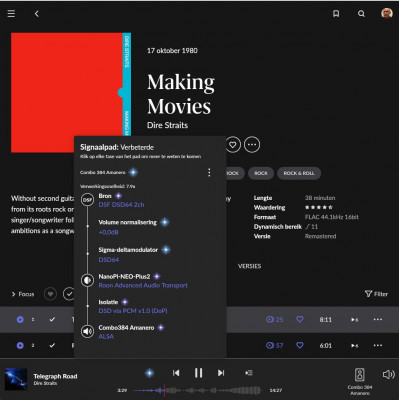Select the +0,0dB volume value

(108, 232)
